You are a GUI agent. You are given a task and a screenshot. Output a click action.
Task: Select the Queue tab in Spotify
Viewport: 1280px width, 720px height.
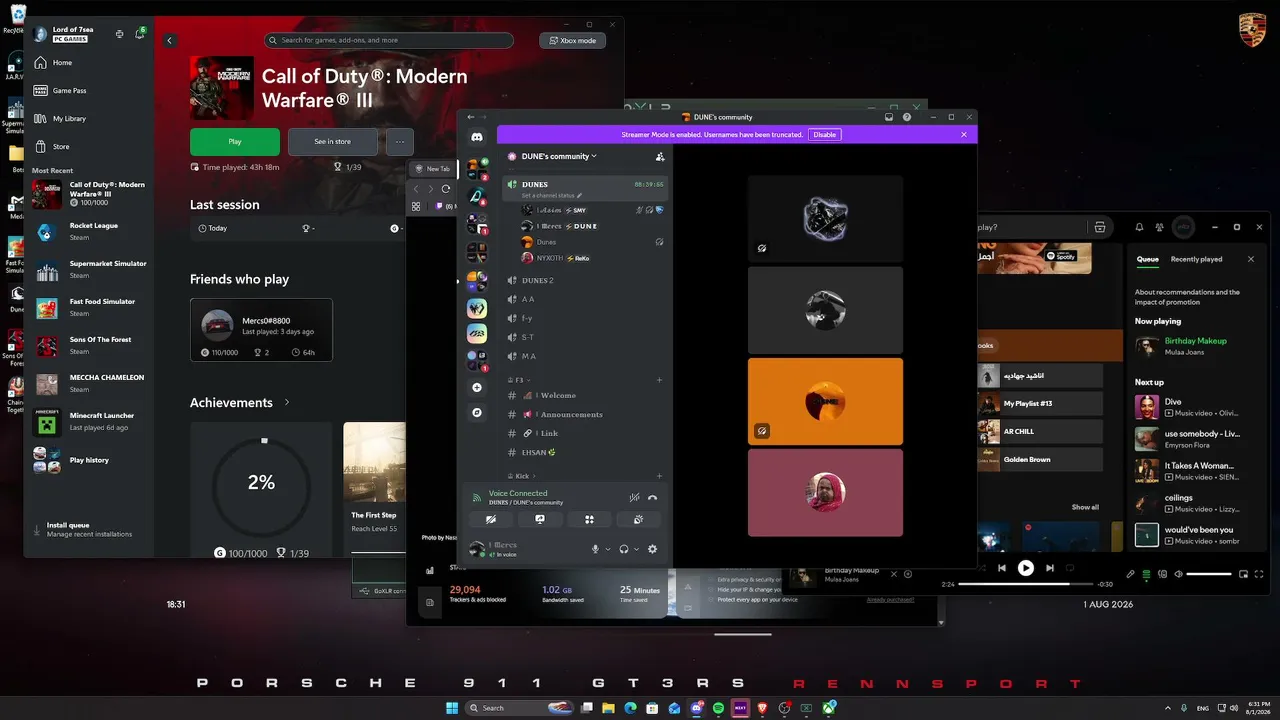(x=1148, y=259)
